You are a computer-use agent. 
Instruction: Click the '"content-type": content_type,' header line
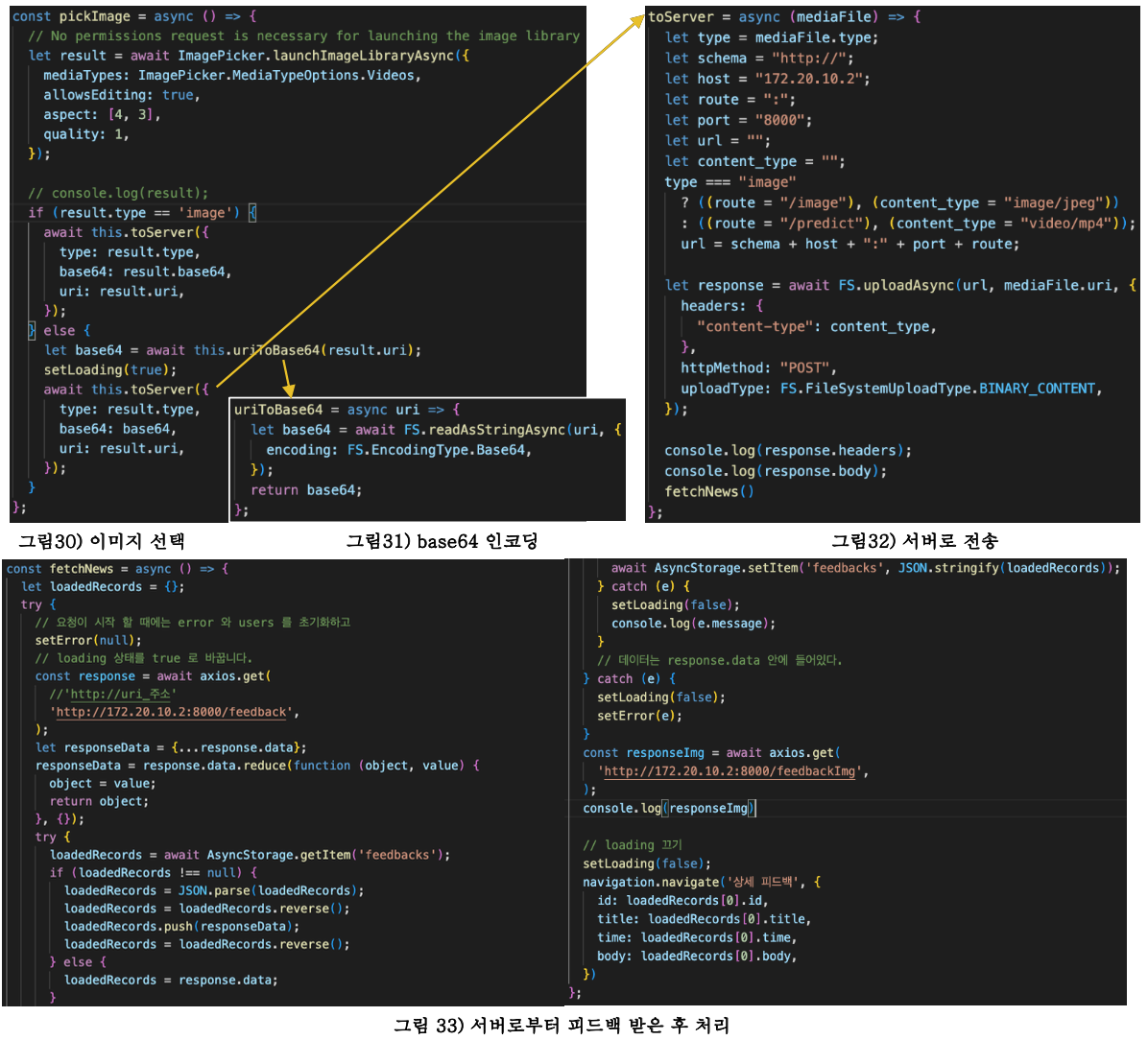(816, 326)
